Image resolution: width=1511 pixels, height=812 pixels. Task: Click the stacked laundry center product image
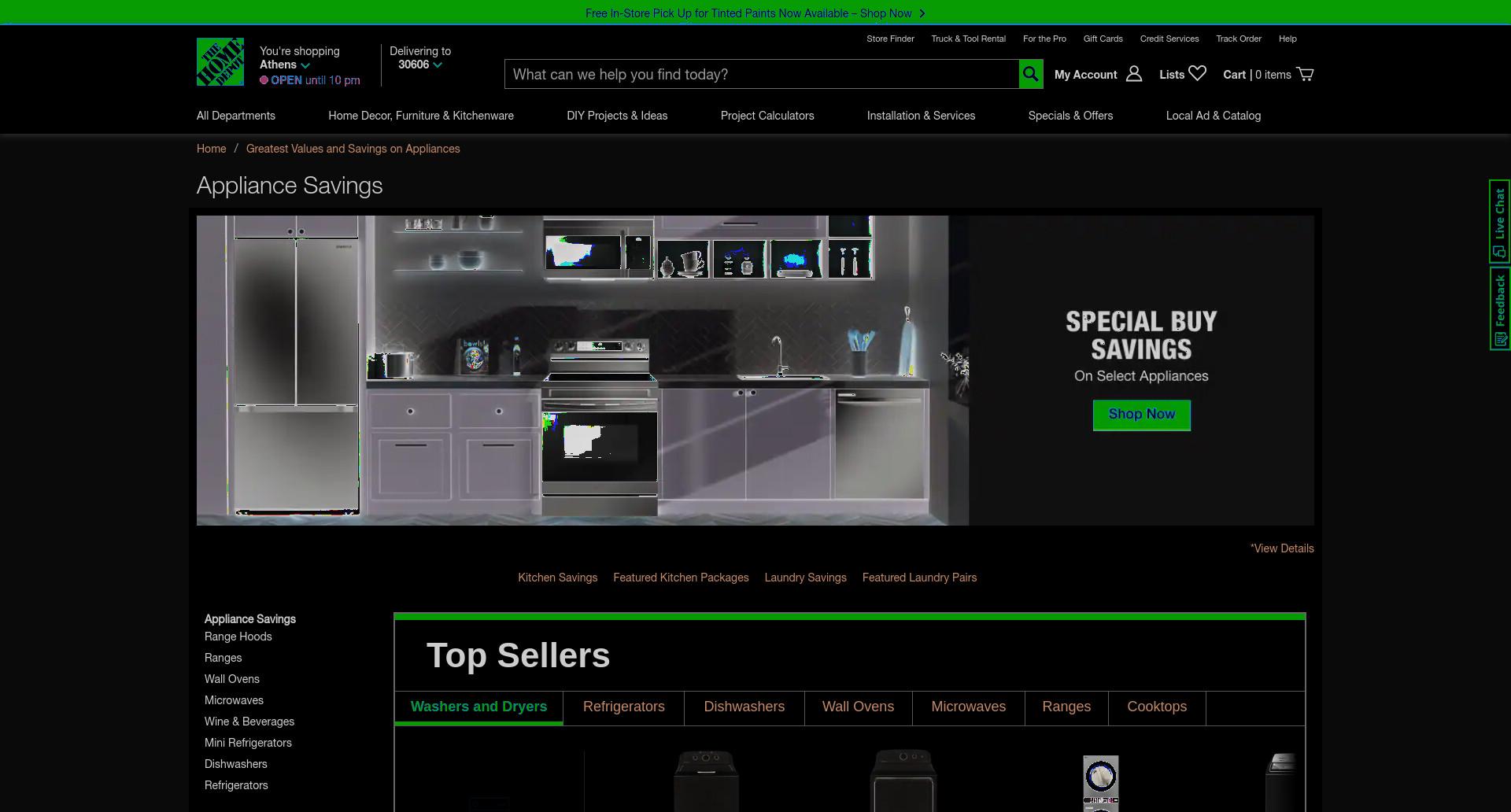1100,783
